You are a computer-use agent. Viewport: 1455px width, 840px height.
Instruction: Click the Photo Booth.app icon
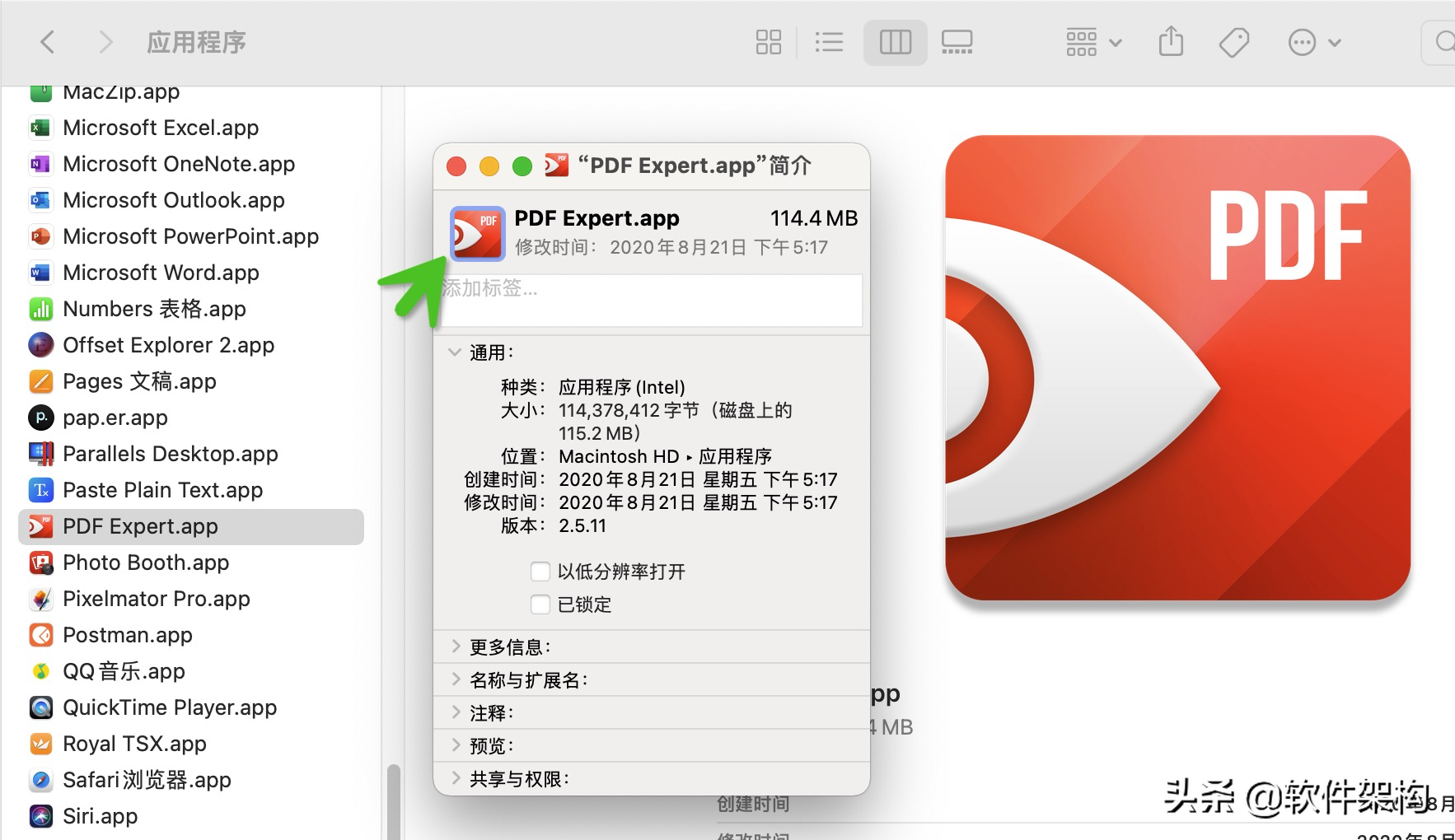(40, 562)
